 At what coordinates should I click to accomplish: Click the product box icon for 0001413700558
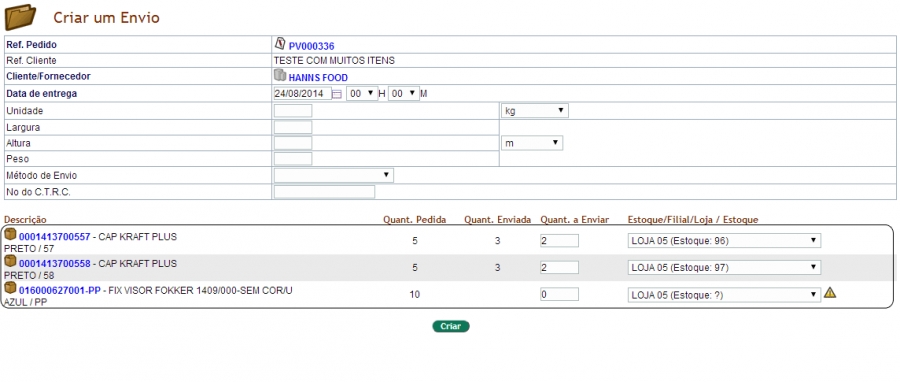10,262
